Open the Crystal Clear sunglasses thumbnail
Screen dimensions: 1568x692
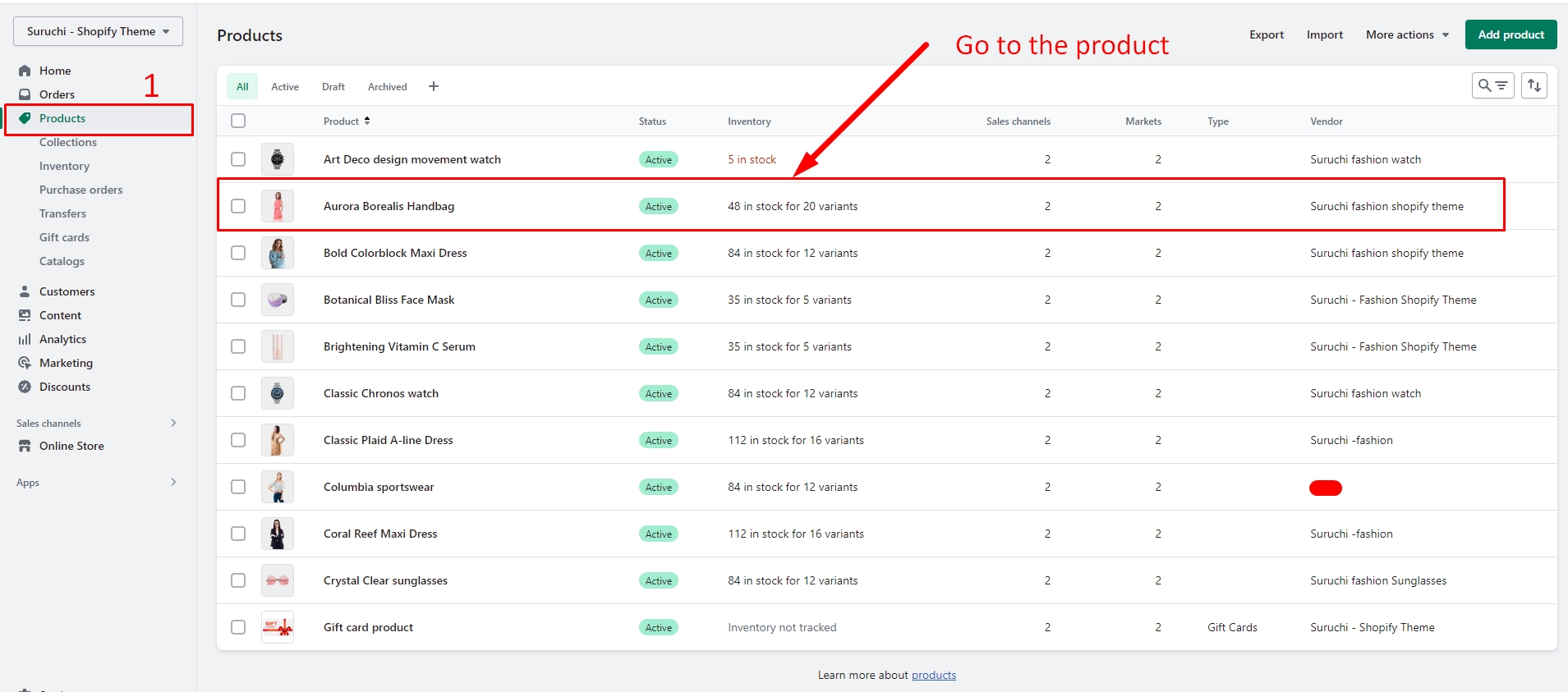pos(278,580)
